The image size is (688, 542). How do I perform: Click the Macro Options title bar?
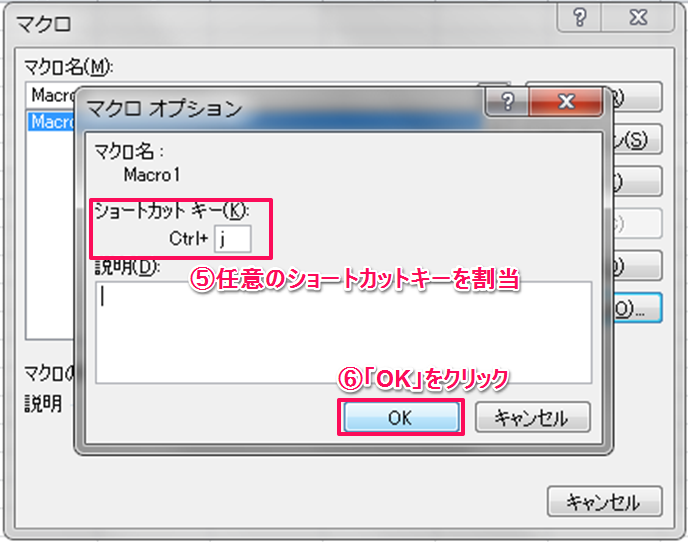[281, 108]
